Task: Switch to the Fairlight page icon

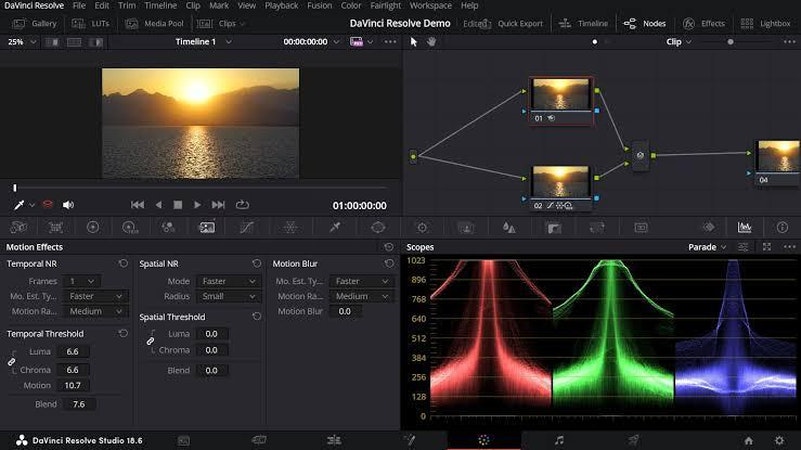Action: coord(559,440)
